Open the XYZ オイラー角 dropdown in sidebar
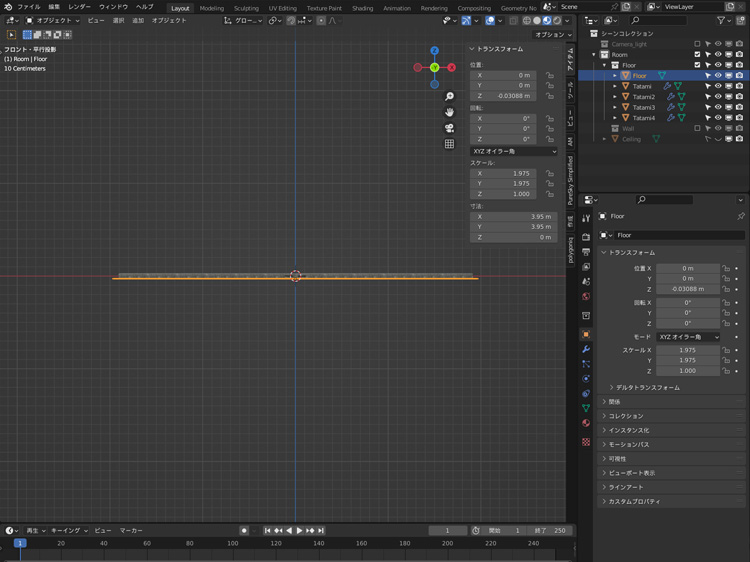 tap(513, 151)
